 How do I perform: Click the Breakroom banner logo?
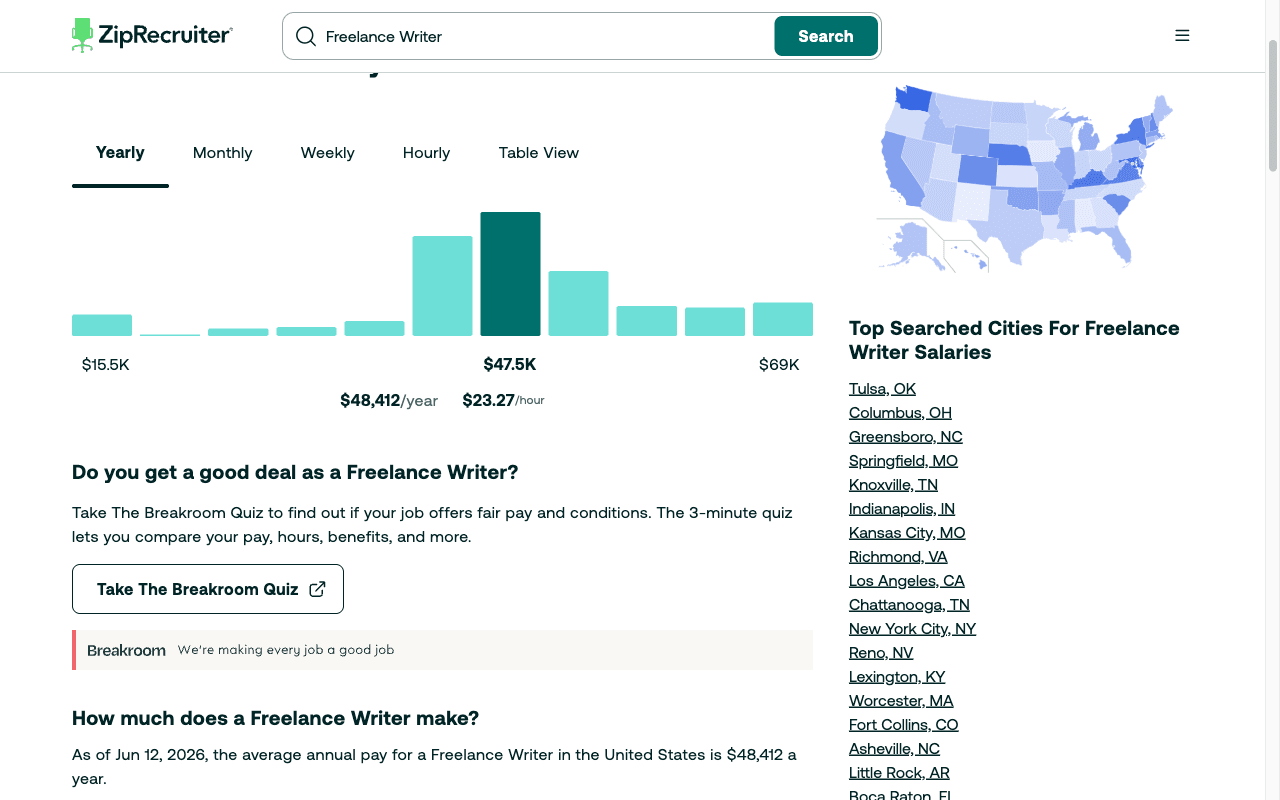coord(127,650)
